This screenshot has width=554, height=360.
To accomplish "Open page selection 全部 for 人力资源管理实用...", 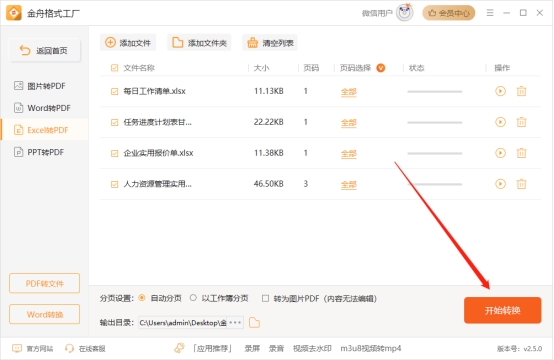I will 349,184.
